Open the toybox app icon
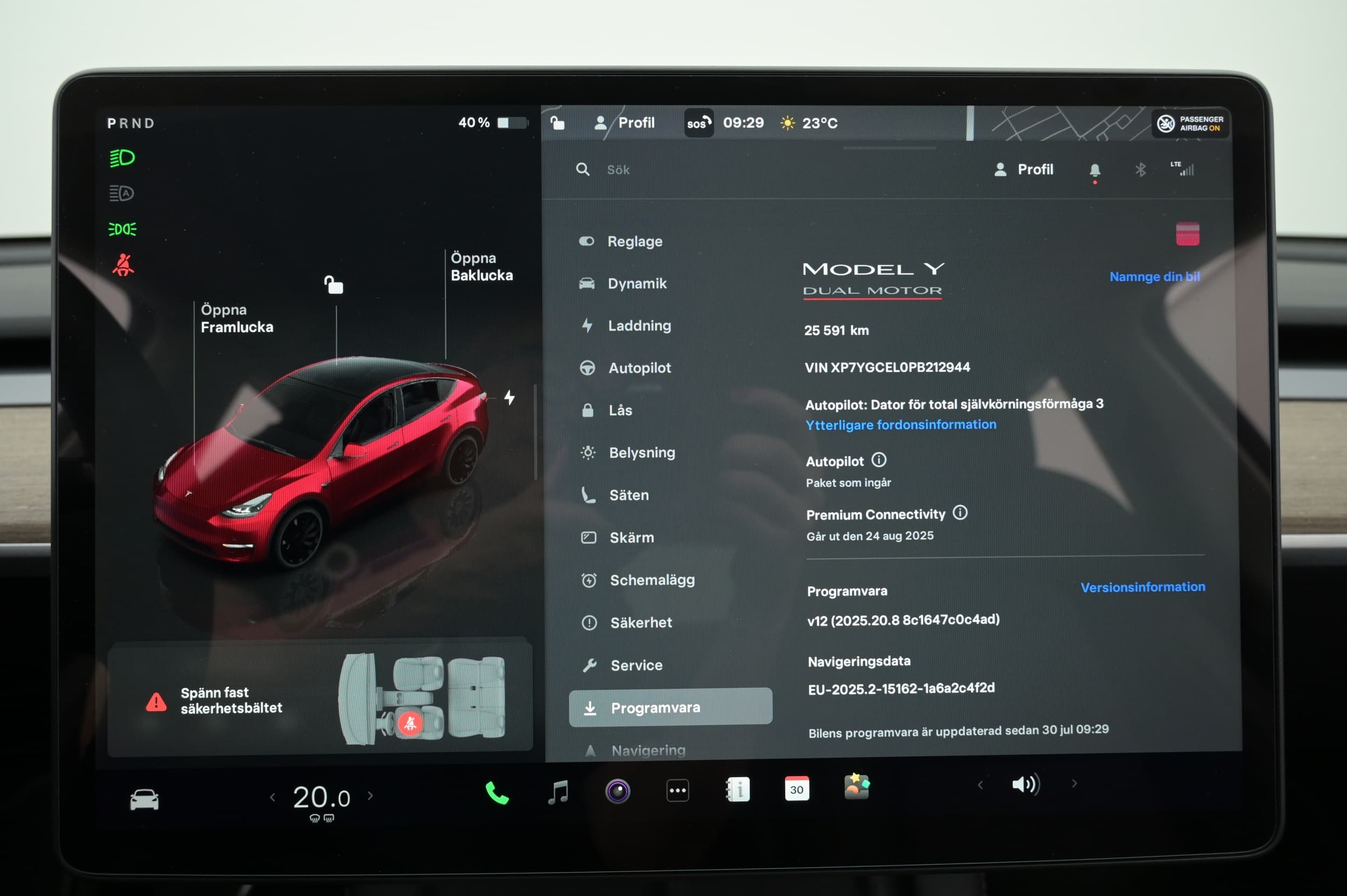1347x896 pixels. click(857, 786)
